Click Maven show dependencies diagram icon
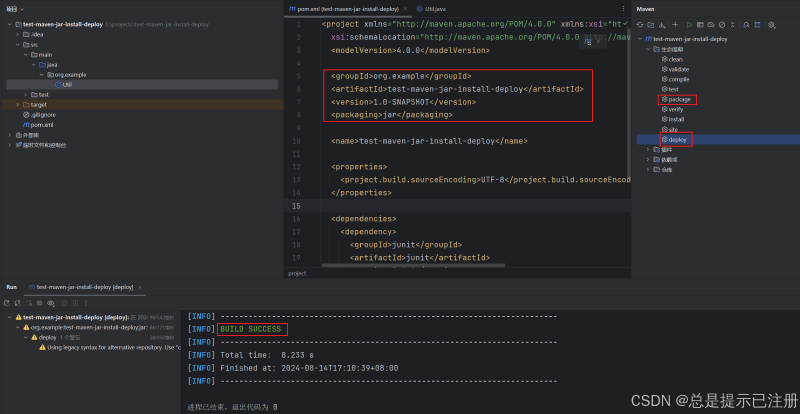800x414 pixels. [757, 25]
